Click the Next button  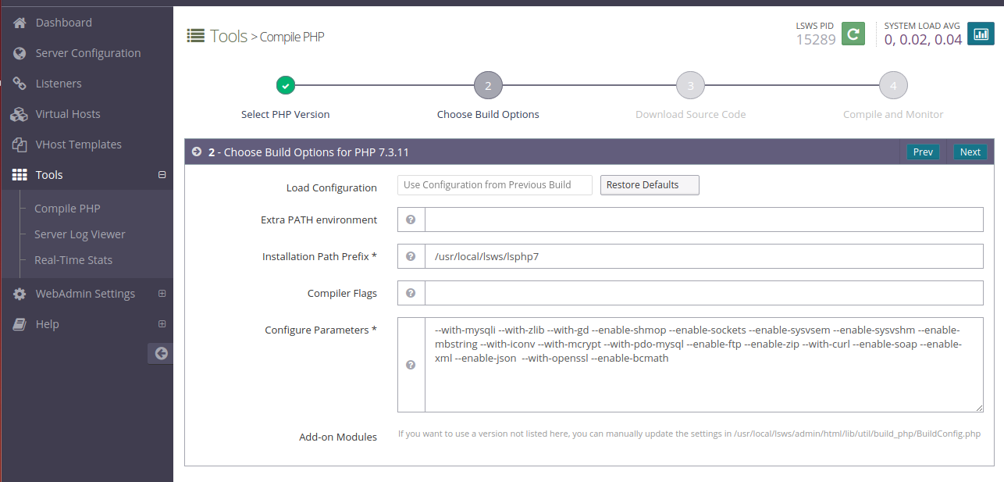970,152
